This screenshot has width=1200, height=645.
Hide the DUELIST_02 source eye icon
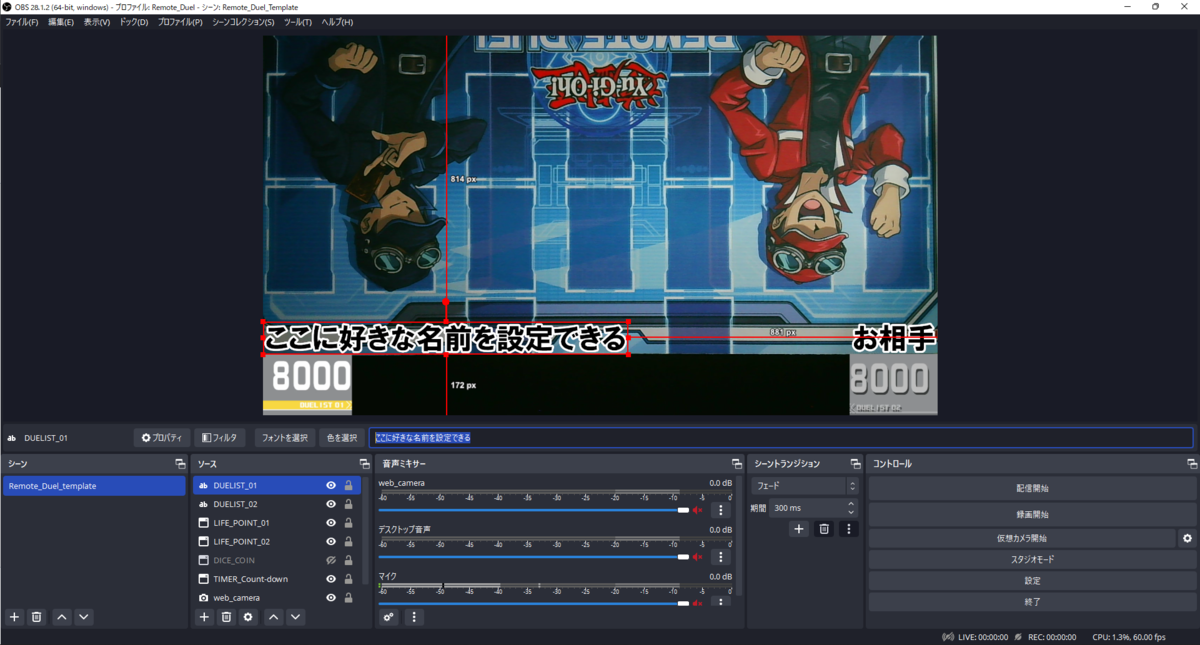[331, 504]
